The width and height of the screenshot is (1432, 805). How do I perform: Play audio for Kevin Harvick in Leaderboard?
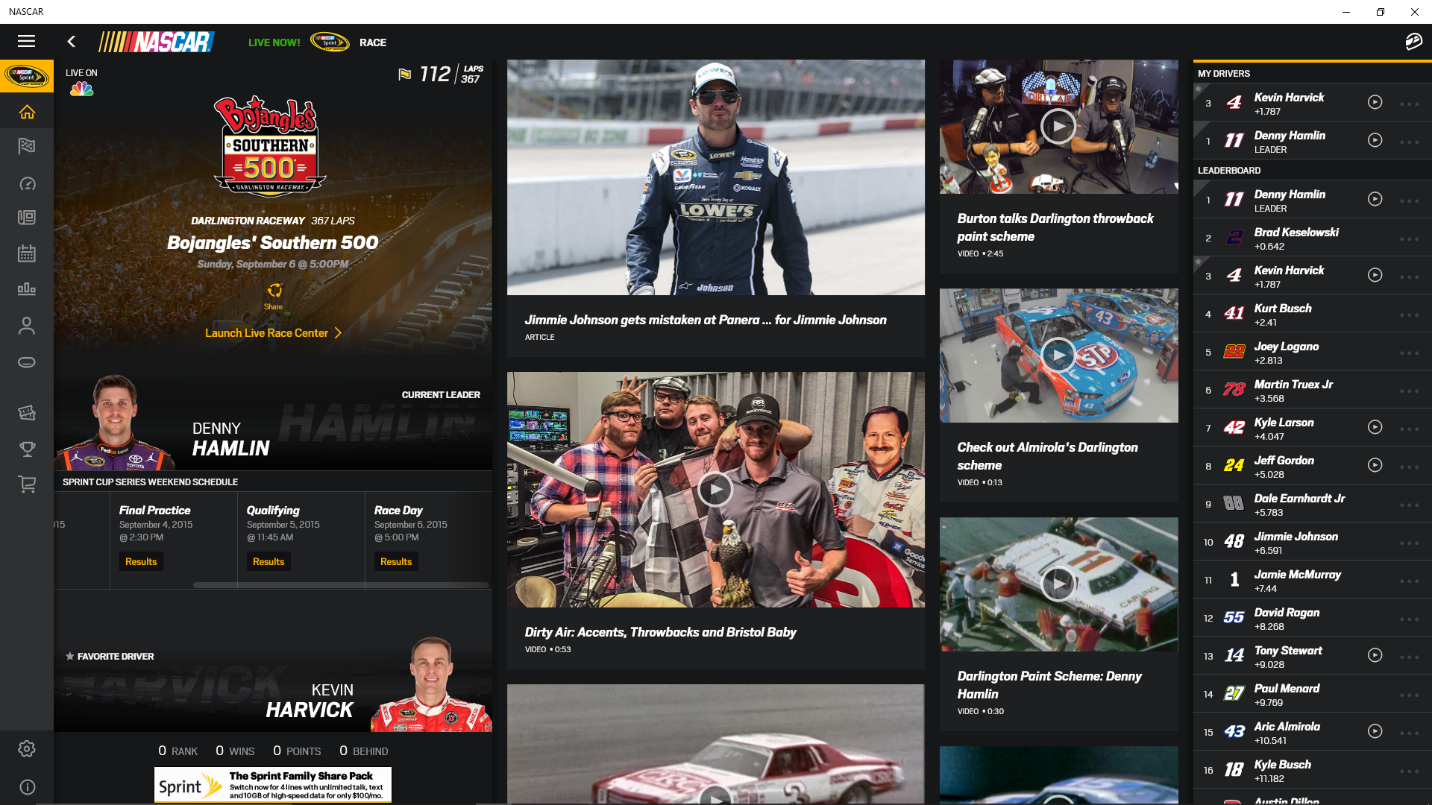(1375, 275)
